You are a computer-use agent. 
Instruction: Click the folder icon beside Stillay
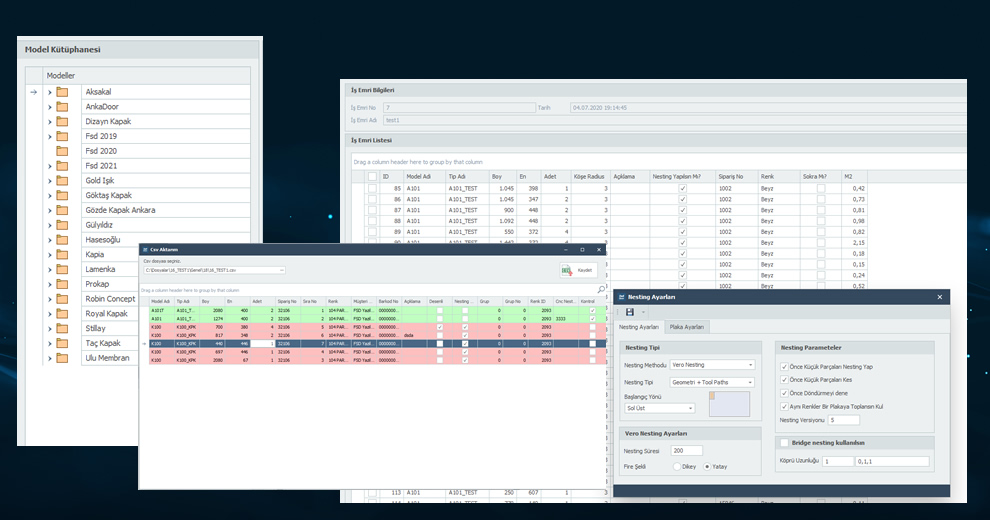point(62,328)
